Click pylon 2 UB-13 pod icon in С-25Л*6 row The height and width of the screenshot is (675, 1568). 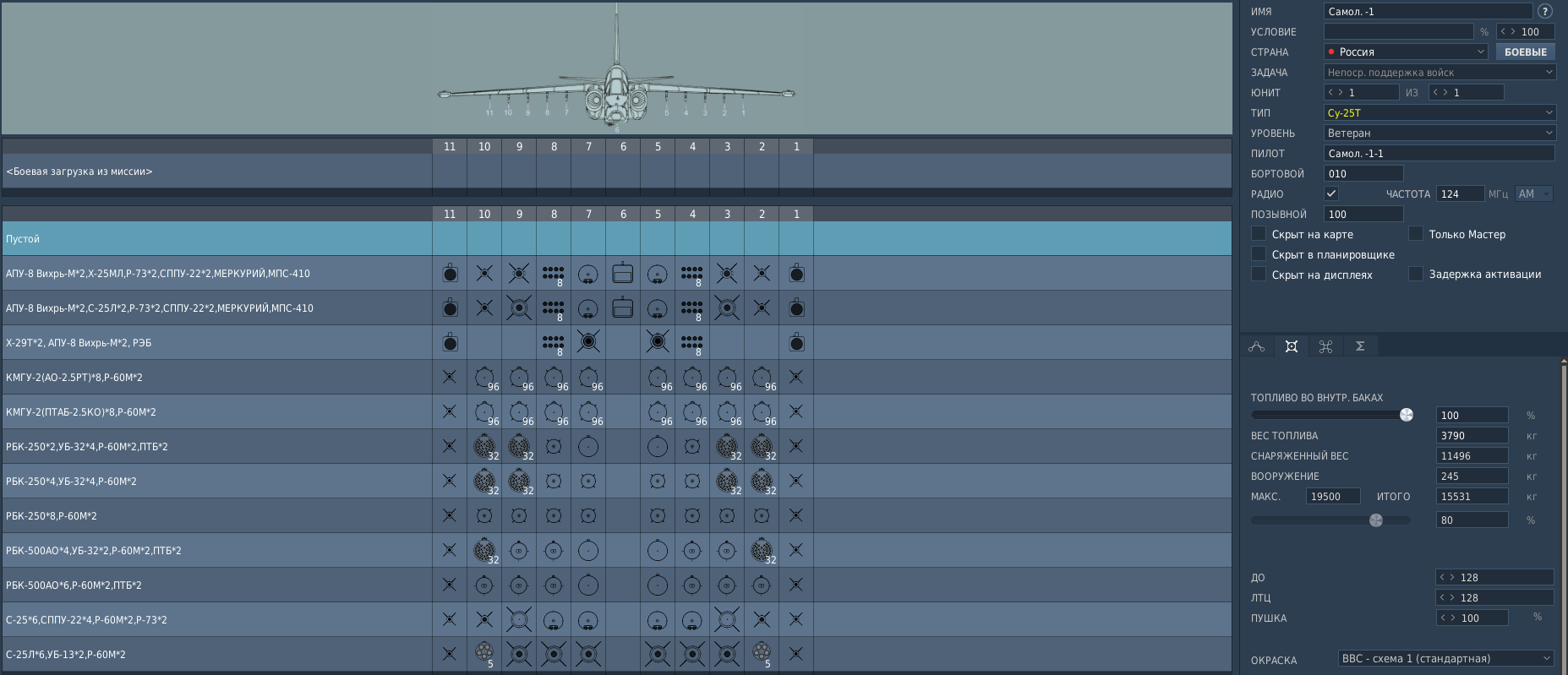pos(762,652)
